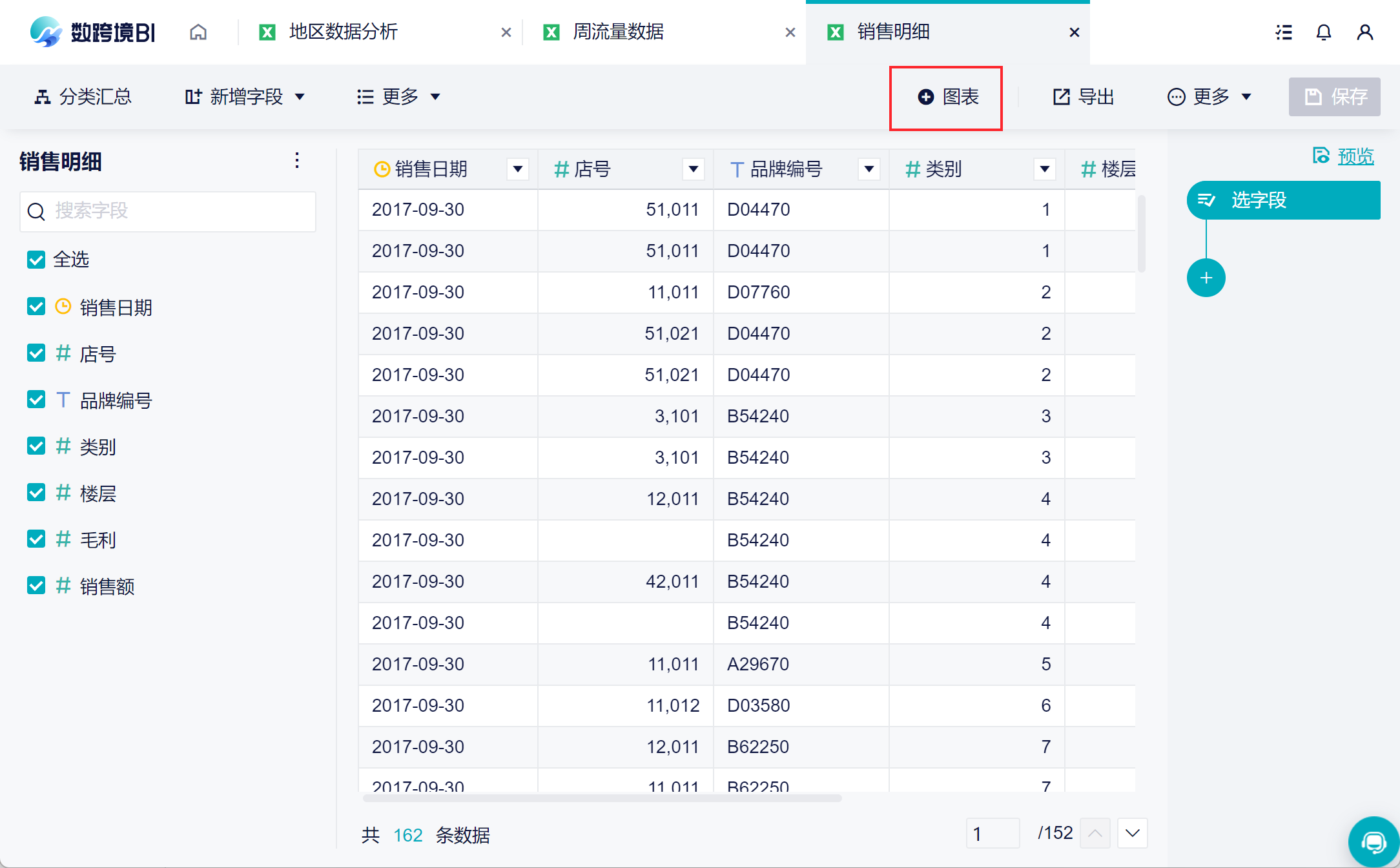
Task: Click the clock icon in 销售日期 column header
Action: [382, 169]
